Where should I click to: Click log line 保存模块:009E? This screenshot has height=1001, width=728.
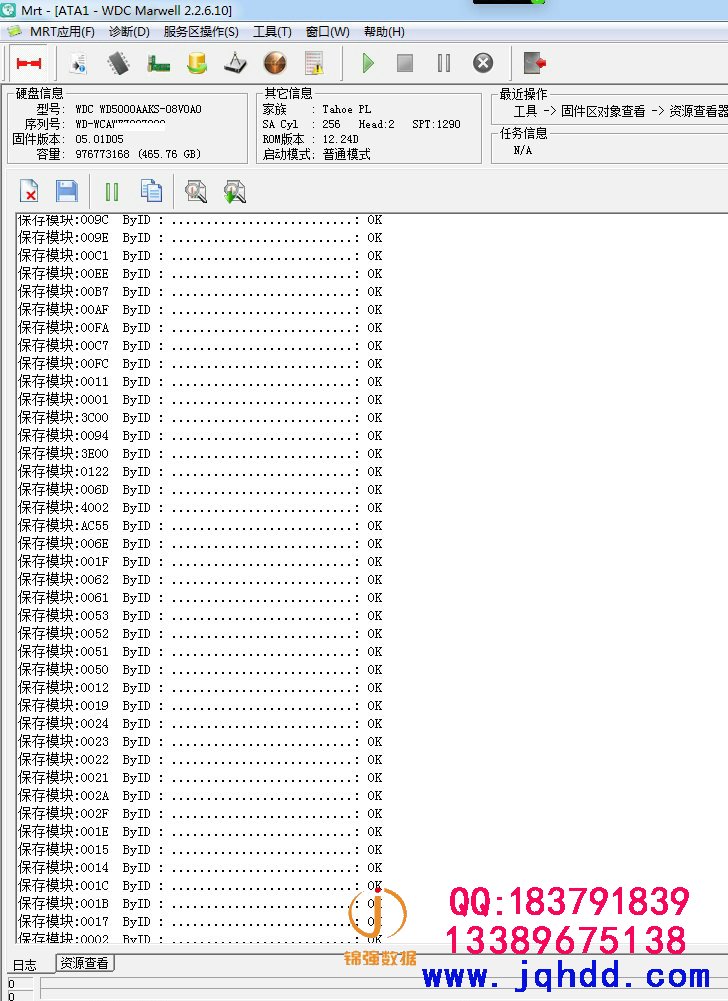[200, 237]
